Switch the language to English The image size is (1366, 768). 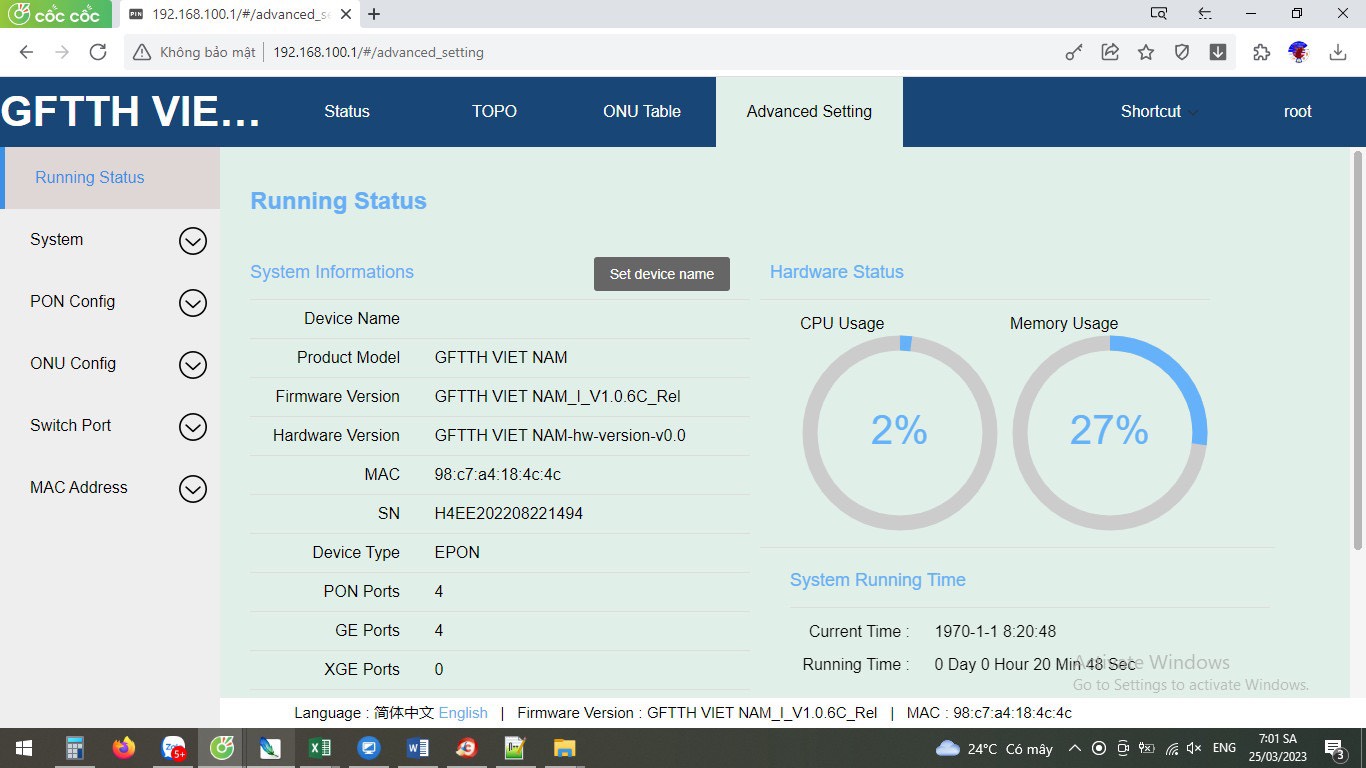tap(463, 713)
